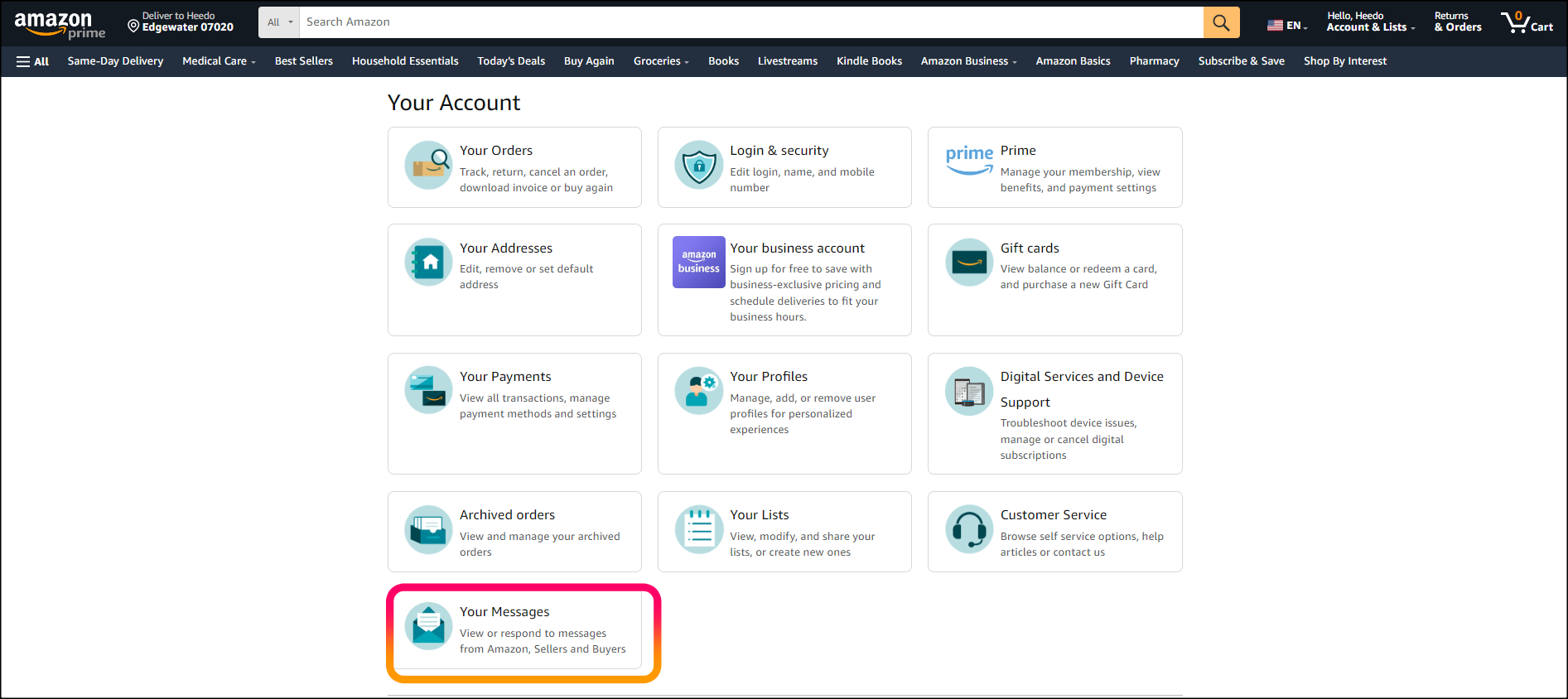Image resolution: width=1568 pixels, height=699 pixels.
Task: Click the Your Messages envelope icon
Action: pos(428,626)
